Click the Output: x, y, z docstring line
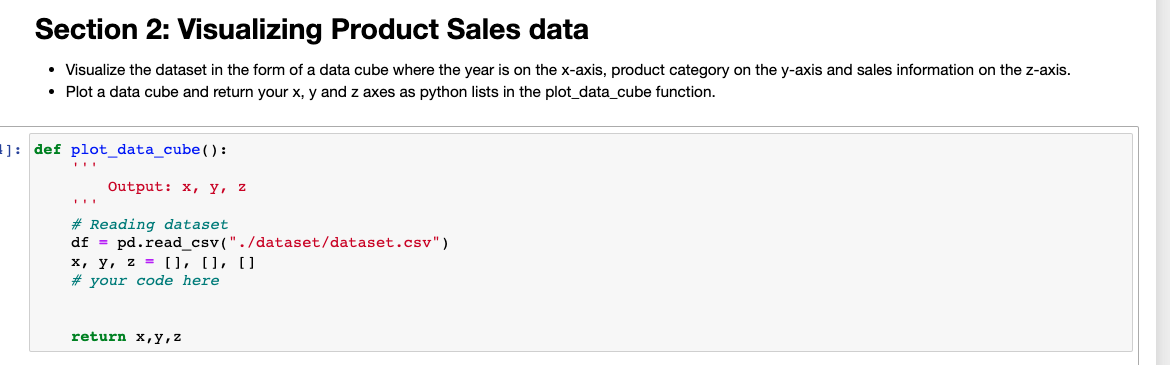 pos(177,187)
